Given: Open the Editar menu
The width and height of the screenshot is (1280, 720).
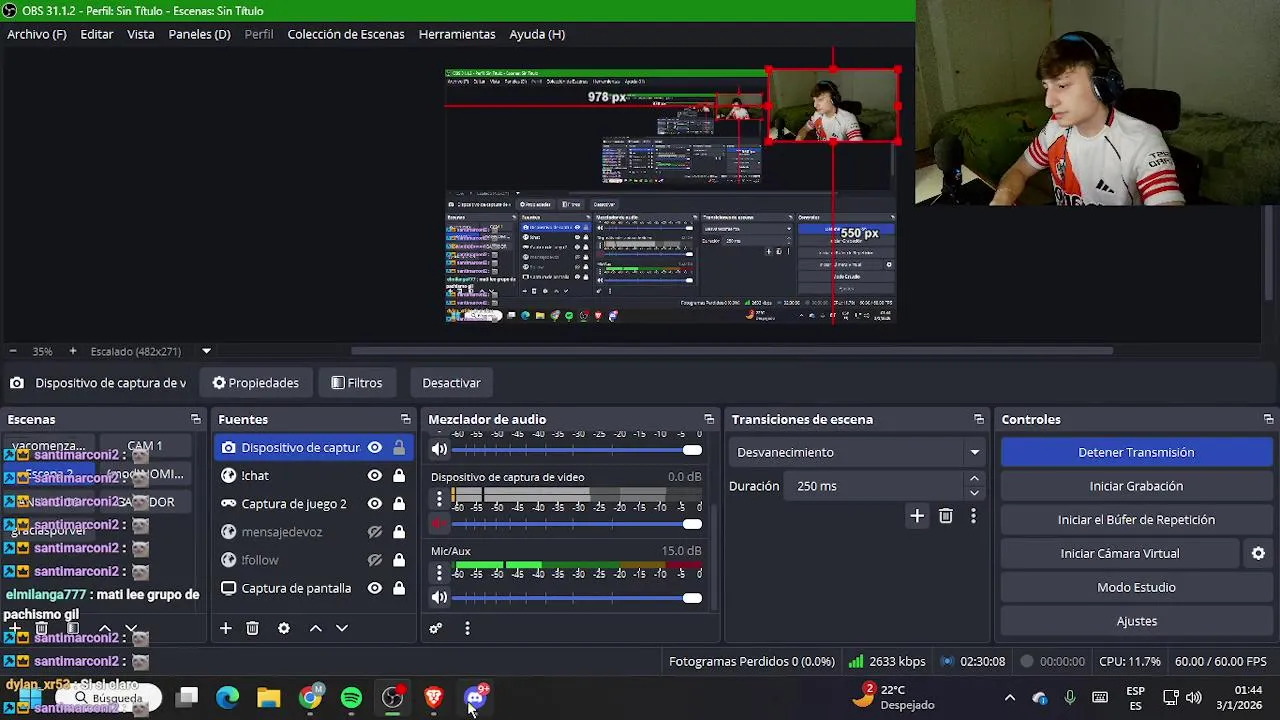Looking at the screenshot, I should click(x=97, y=34).
